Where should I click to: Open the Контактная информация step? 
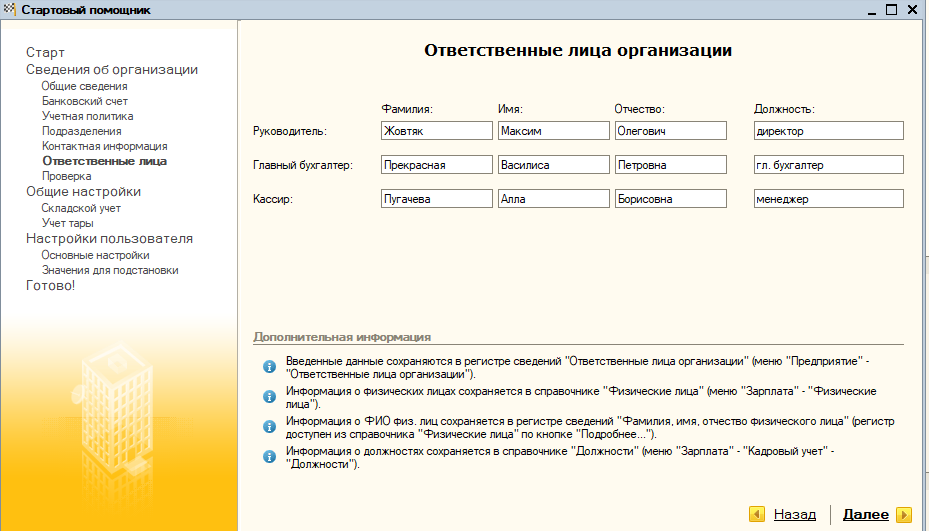tap(104, 146)
